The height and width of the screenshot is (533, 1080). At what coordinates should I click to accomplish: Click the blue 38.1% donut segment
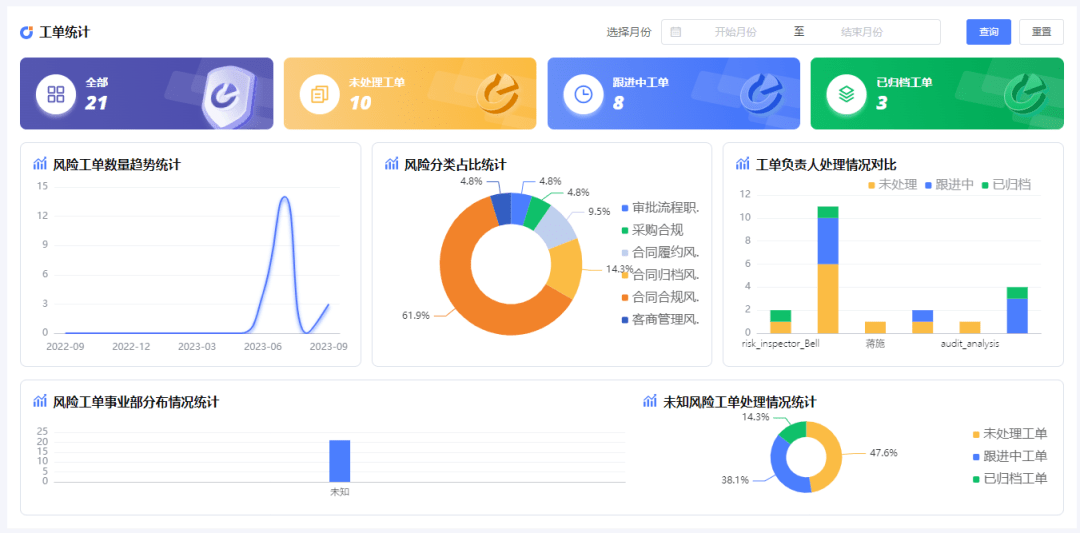pyautogui.click(x=785, y=468)
